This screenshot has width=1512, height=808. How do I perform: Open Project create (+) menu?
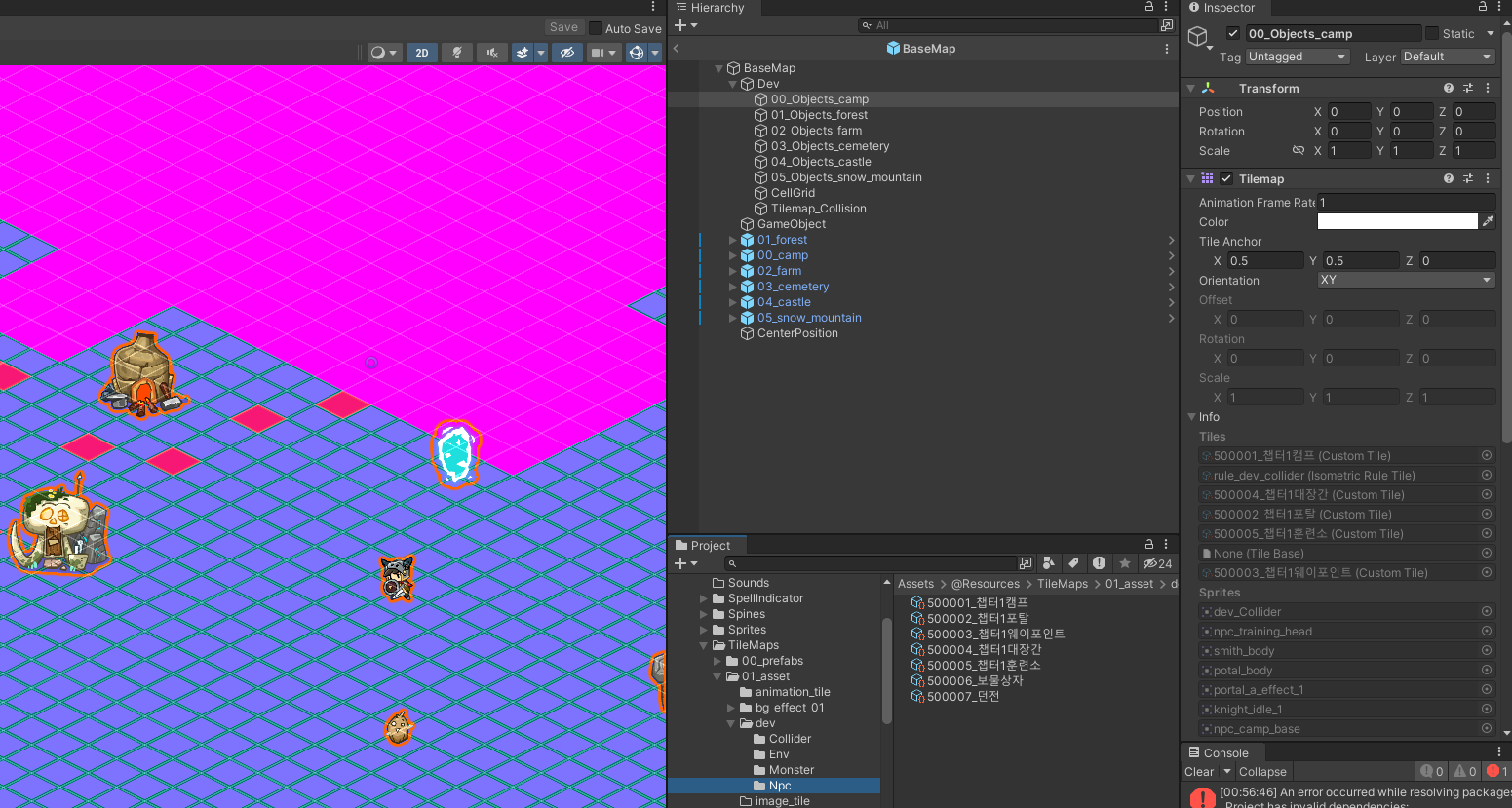coord(685,563)
